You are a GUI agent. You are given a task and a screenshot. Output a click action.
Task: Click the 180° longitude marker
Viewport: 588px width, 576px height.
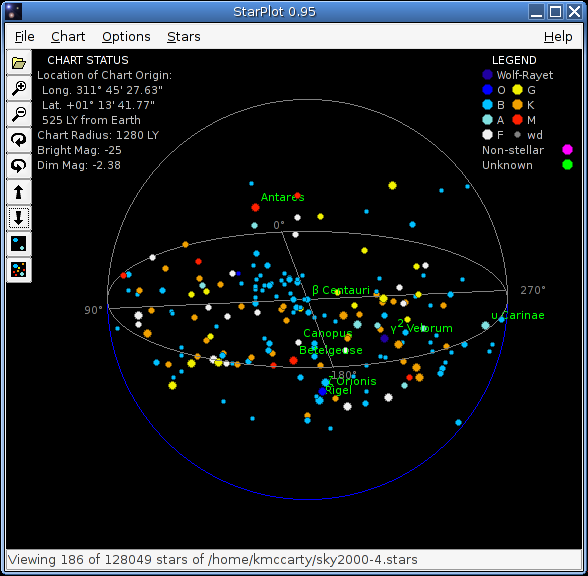[x=344, y=374]
